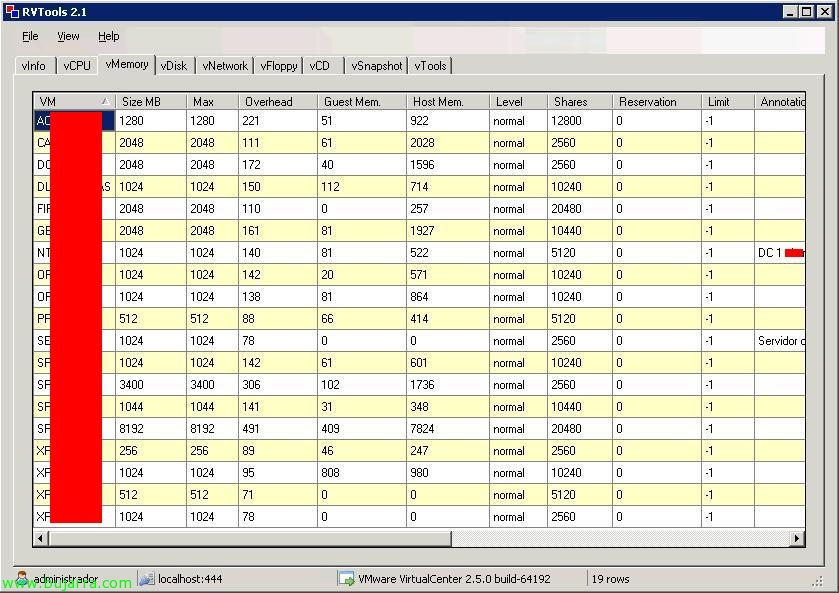Click the Guest Mem. value 409
Viewport: 839px width, 593px height.
click(362, 429)
